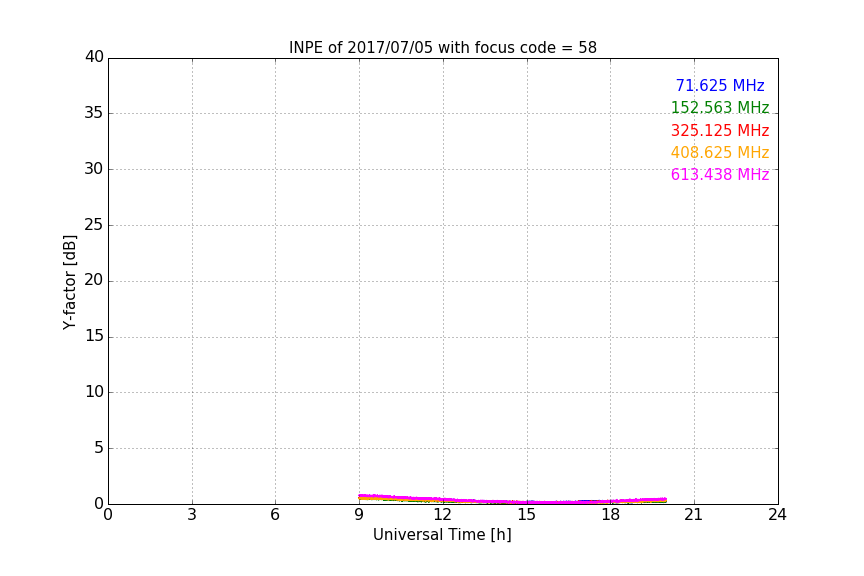864x576 pixels.
Task: Click x-axis tick value 9
Action: pyautogui.click(x=359, y=515)
